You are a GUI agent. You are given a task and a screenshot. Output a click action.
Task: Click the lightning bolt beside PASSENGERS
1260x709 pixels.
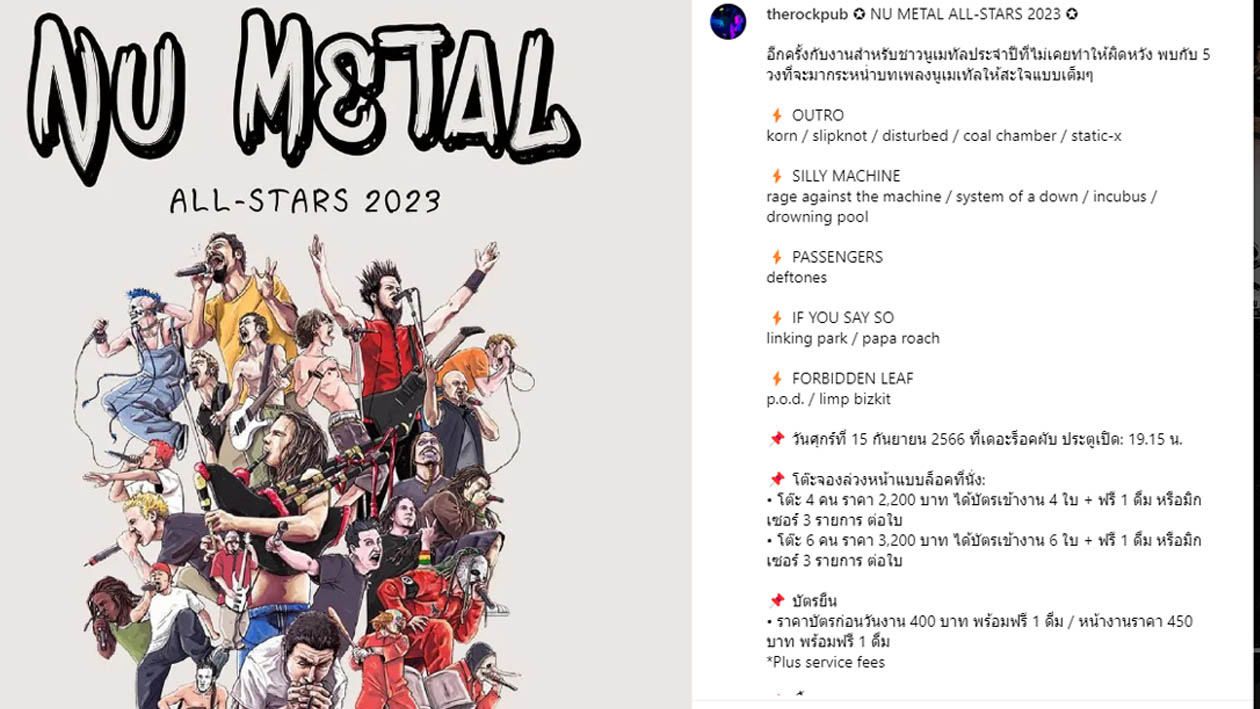point(776,257)
